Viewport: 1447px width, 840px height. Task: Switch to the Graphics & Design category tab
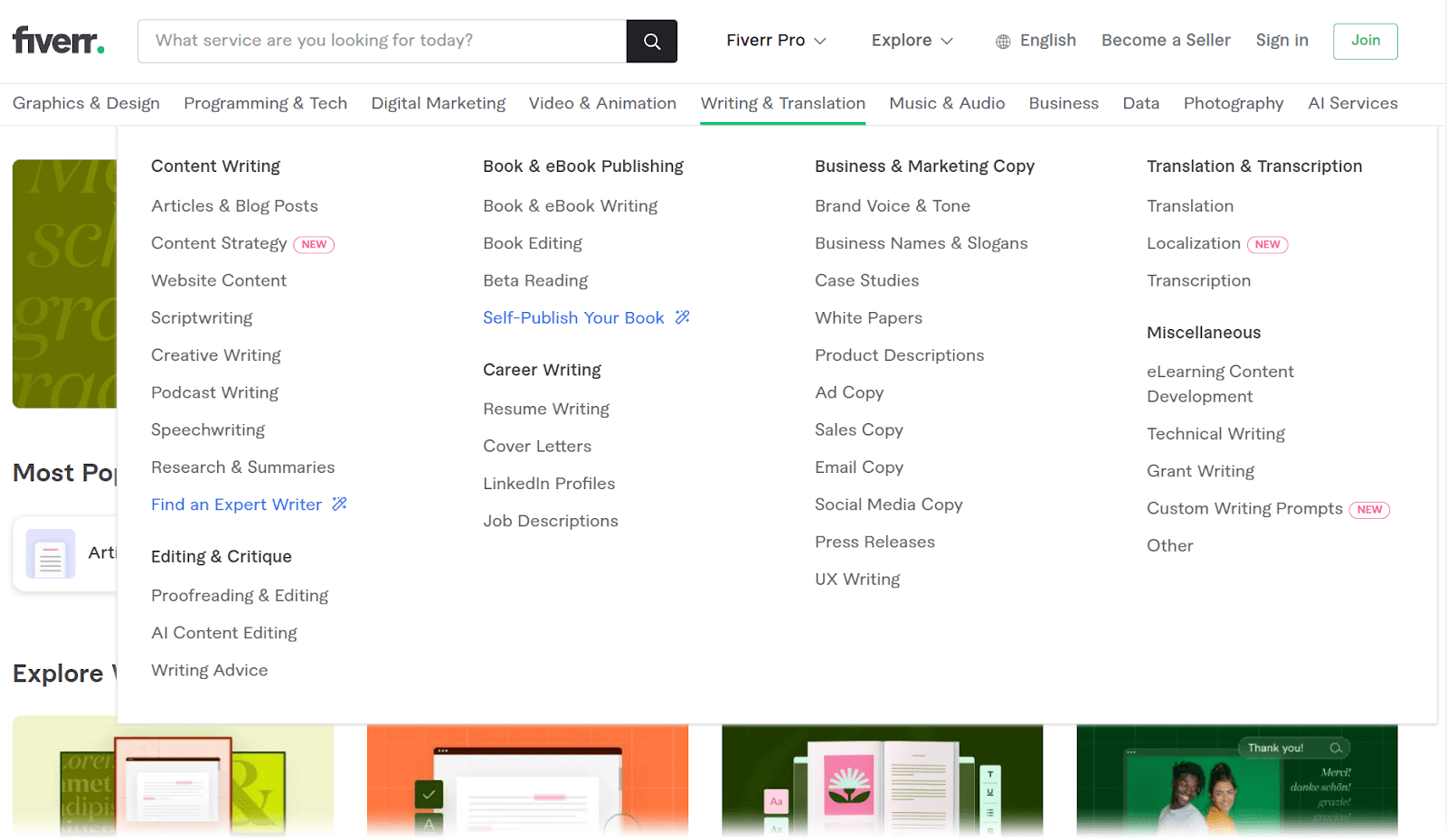pos(86,103)
